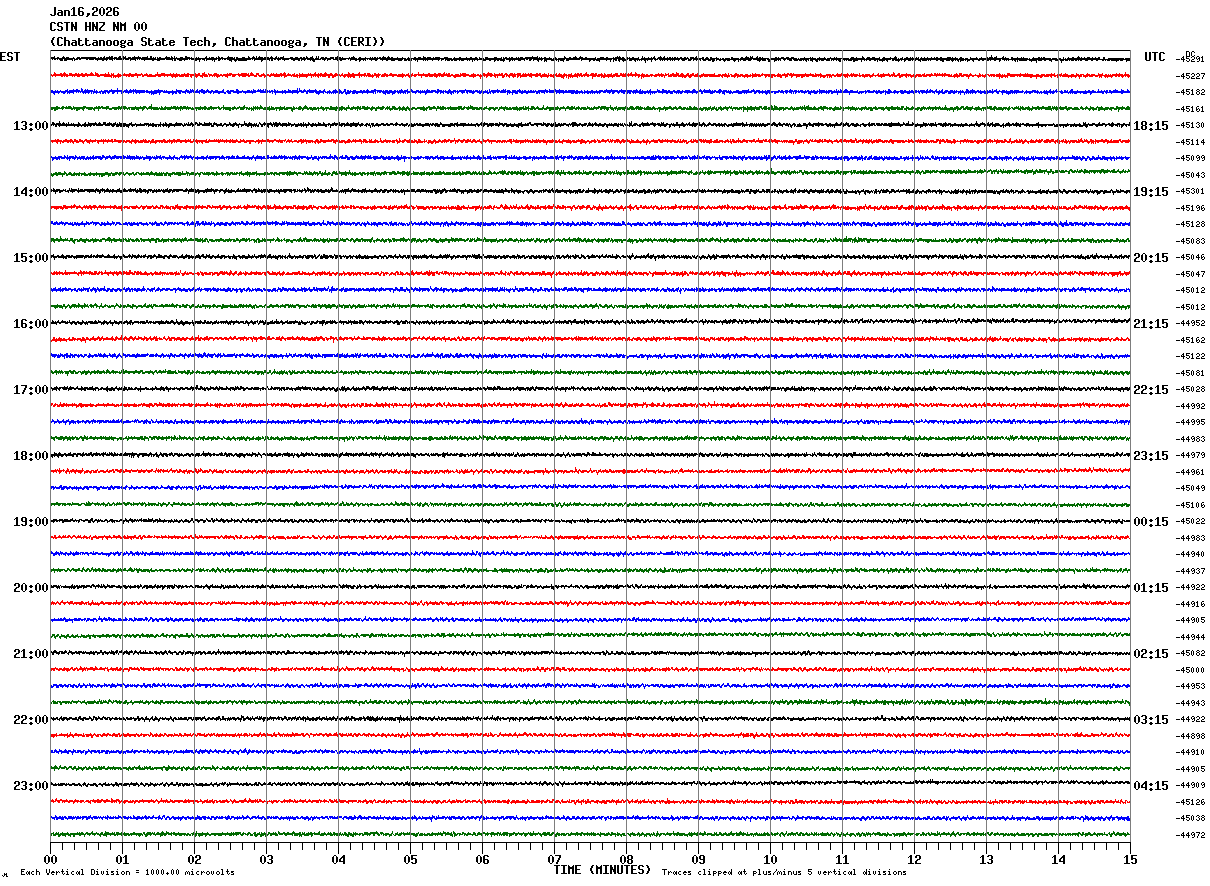Click the DC offset value -45227

click(1190, 76)
